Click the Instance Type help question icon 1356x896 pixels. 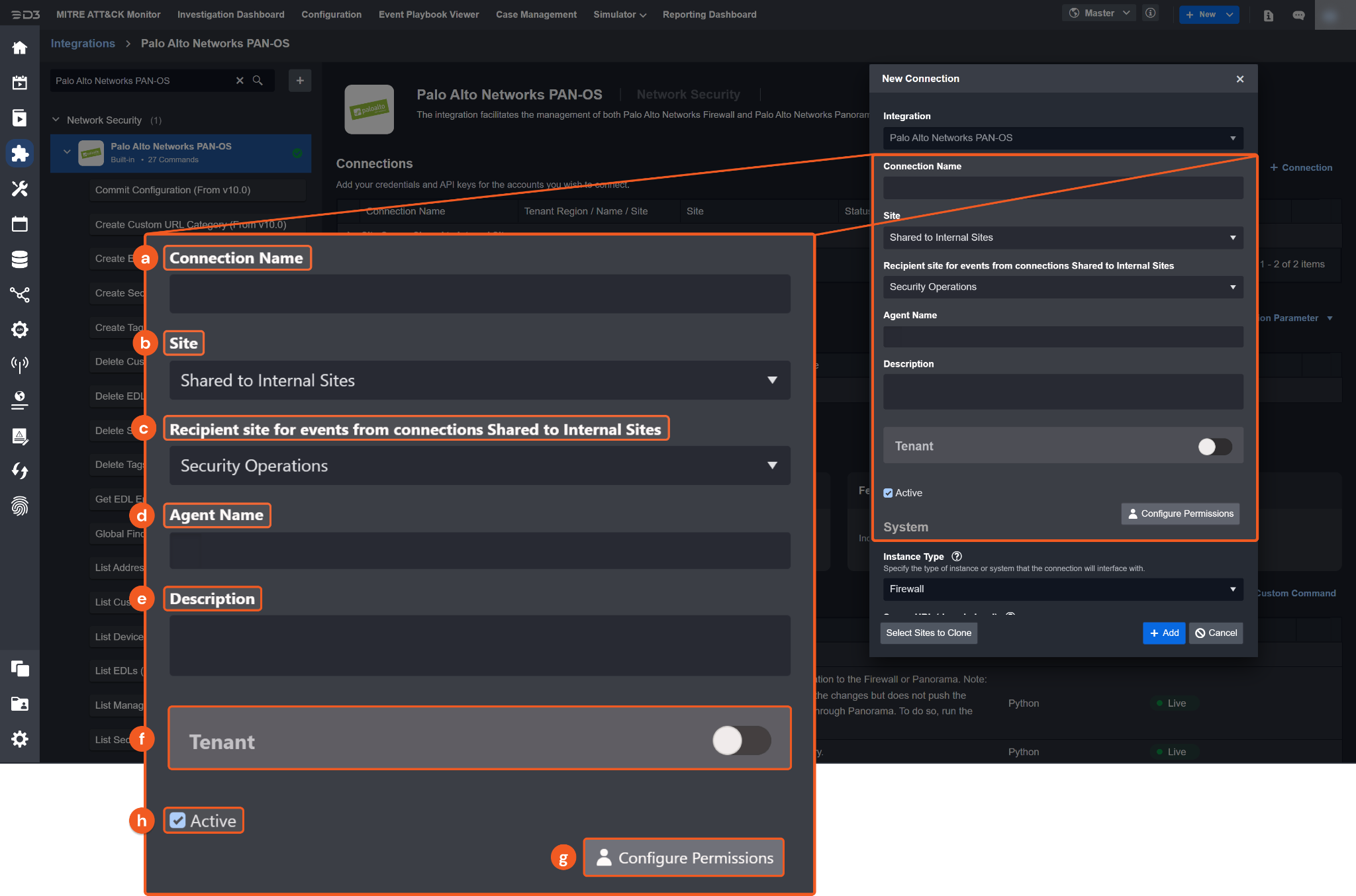tap(956, 557)
